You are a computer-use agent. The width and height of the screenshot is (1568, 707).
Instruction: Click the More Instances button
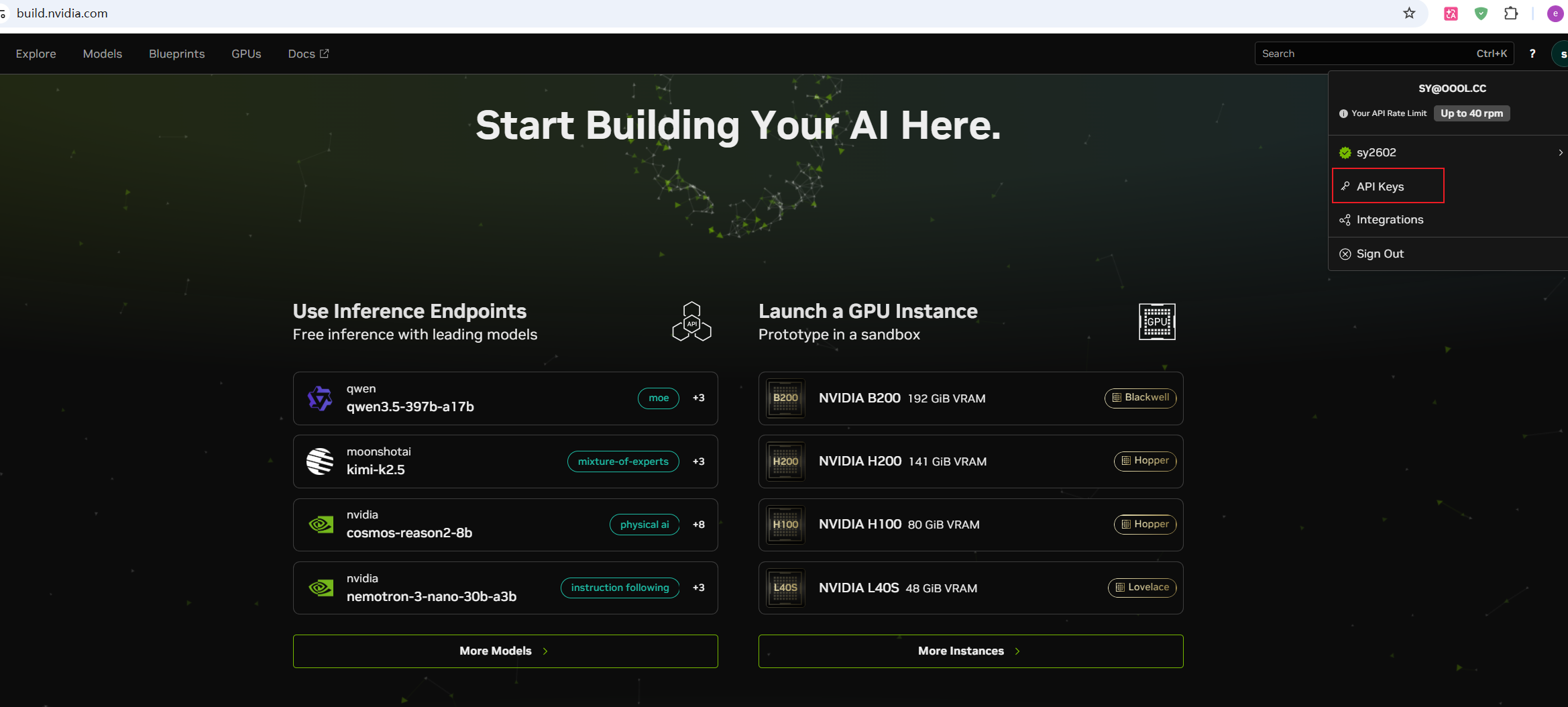tap(970, 651)
